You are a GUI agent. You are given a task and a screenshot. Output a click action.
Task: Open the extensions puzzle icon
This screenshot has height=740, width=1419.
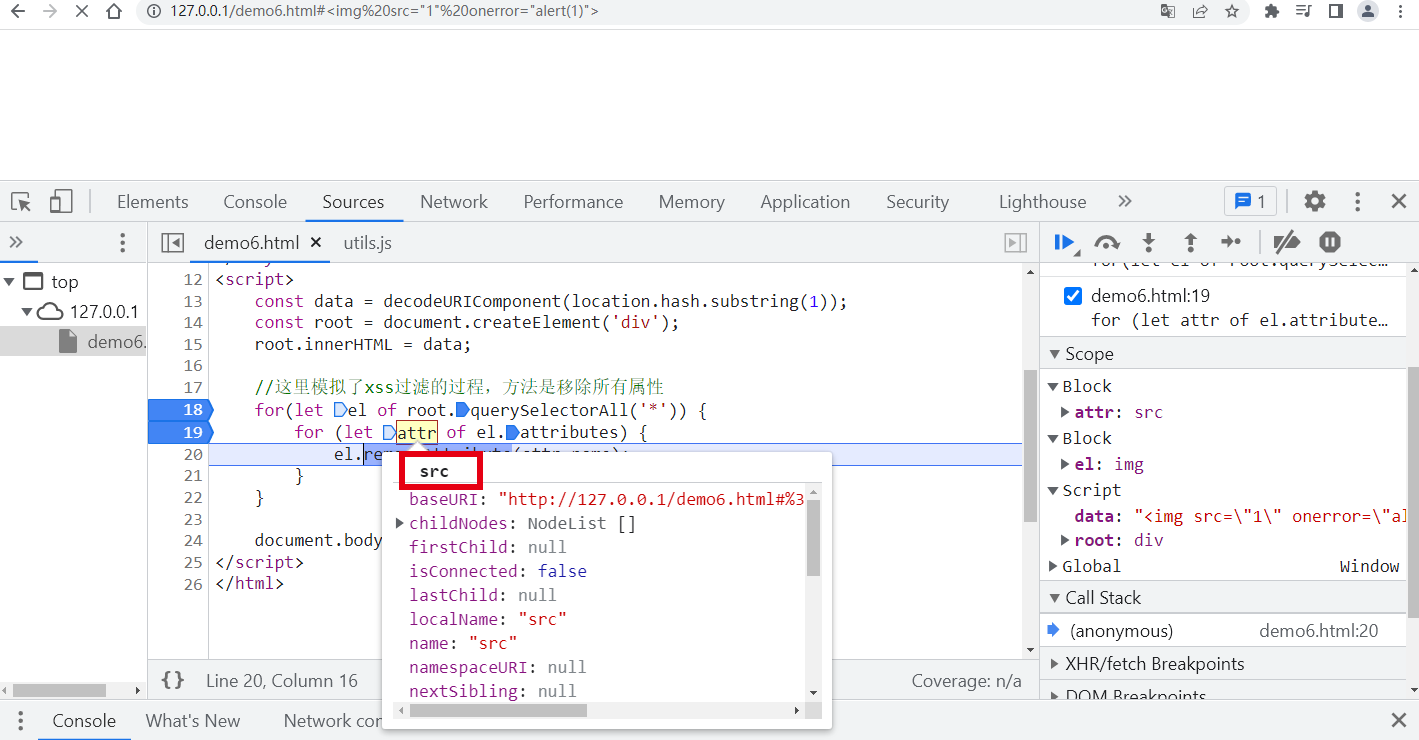1272,12
